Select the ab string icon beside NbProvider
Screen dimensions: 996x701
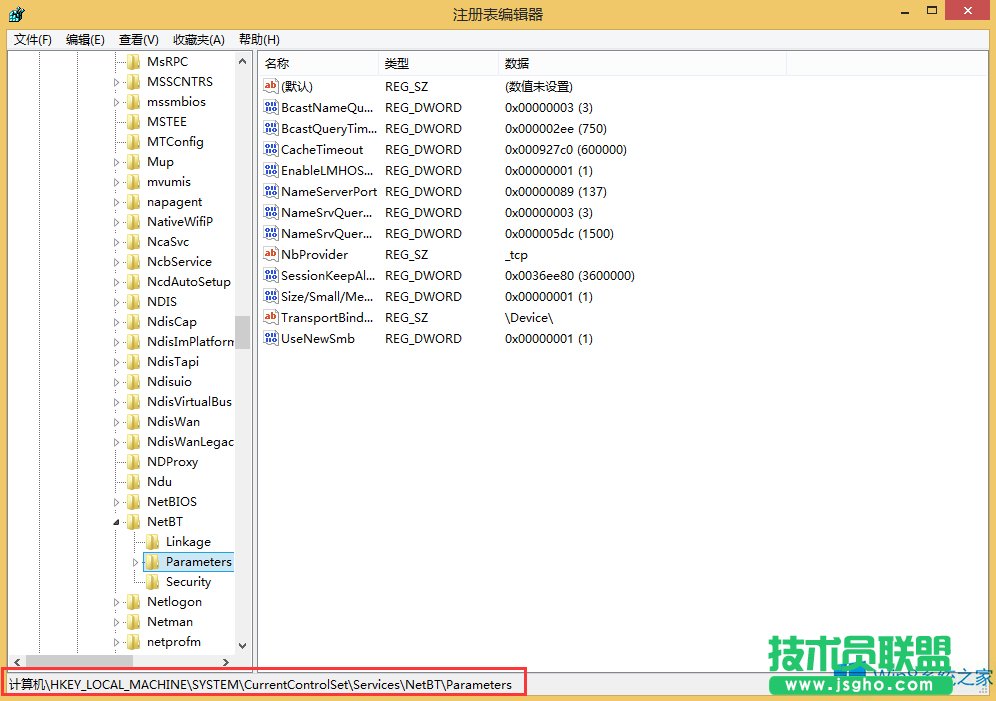269,254
